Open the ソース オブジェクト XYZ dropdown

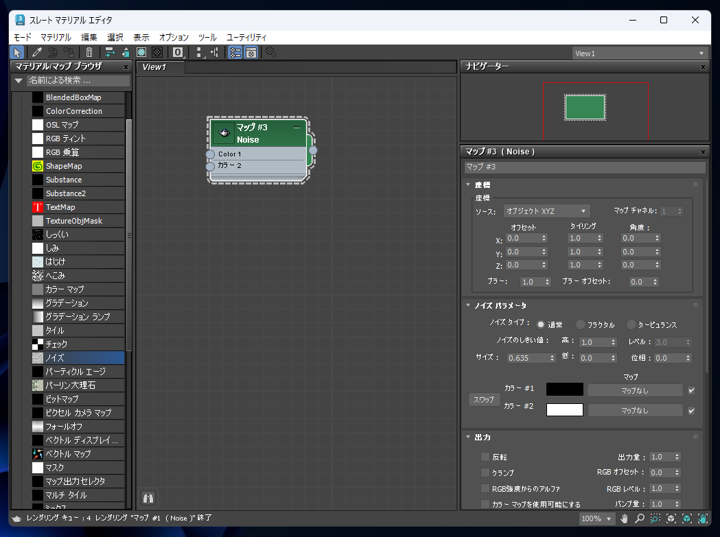[546, 211]
